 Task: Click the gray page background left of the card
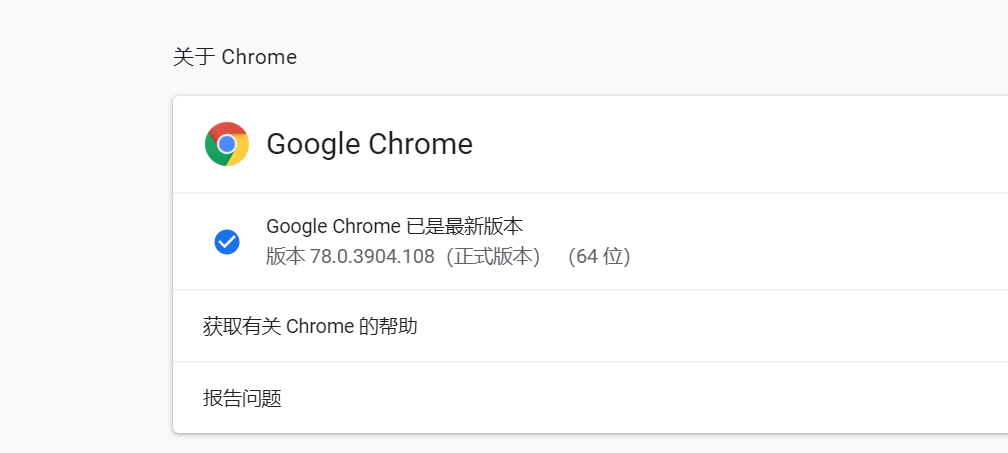coord(86,257)
